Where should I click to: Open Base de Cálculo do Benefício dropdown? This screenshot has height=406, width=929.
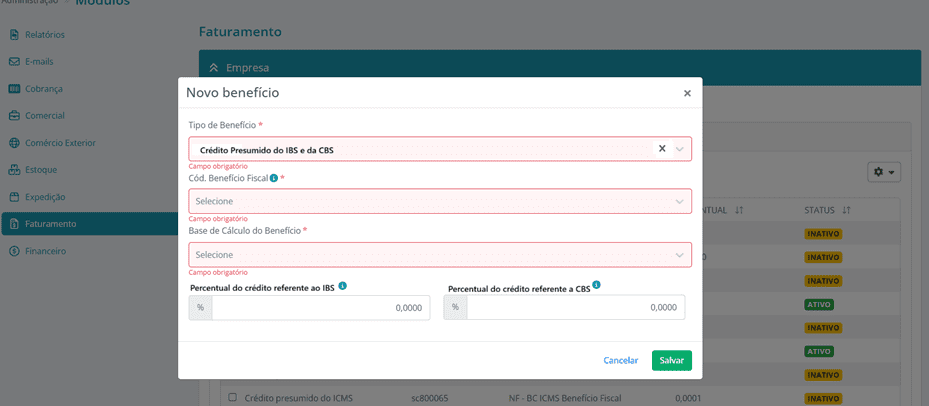click(440, 255)
